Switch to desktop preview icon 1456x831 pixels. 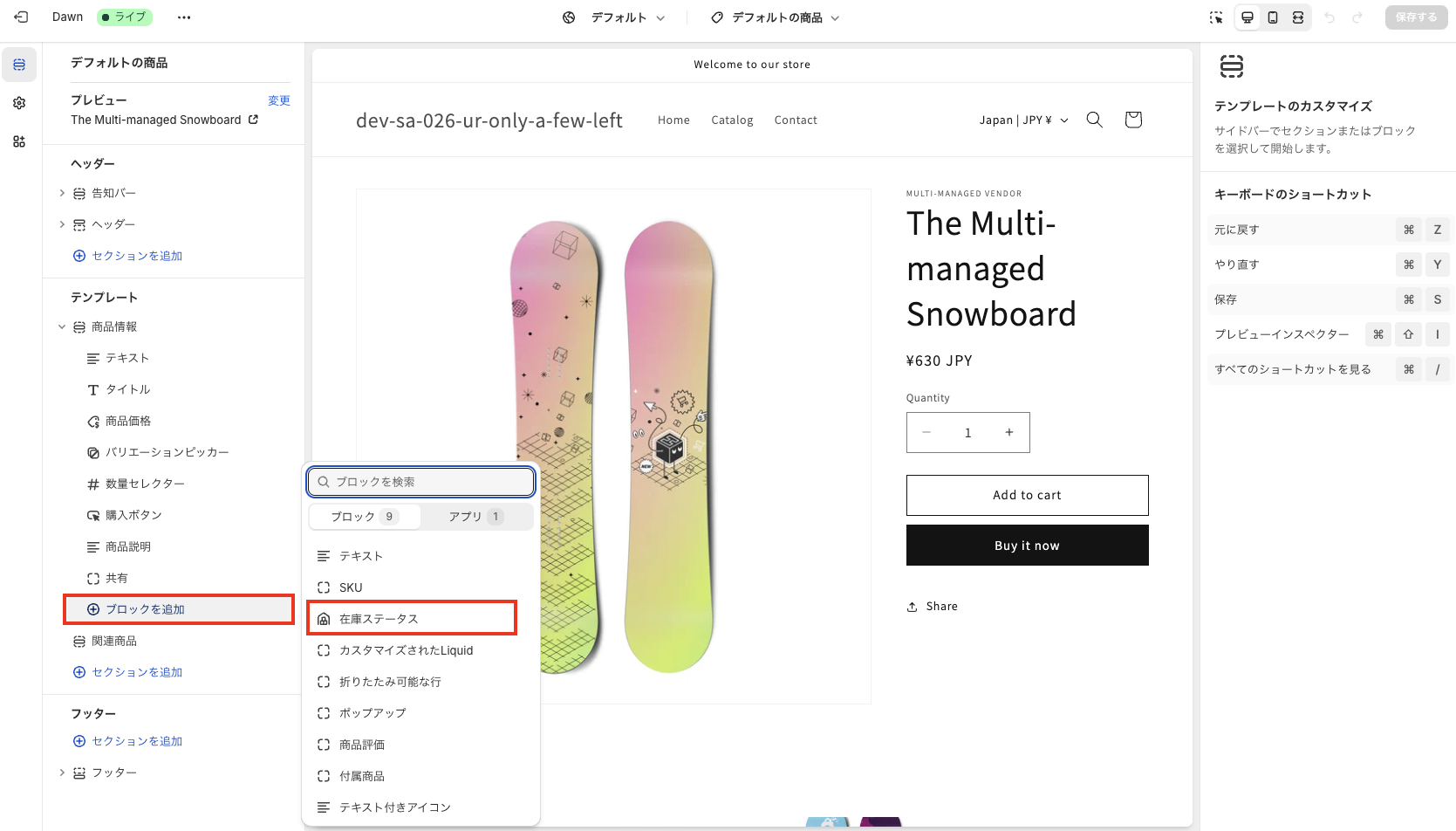pyautogui.click(x=1248, y=17)
